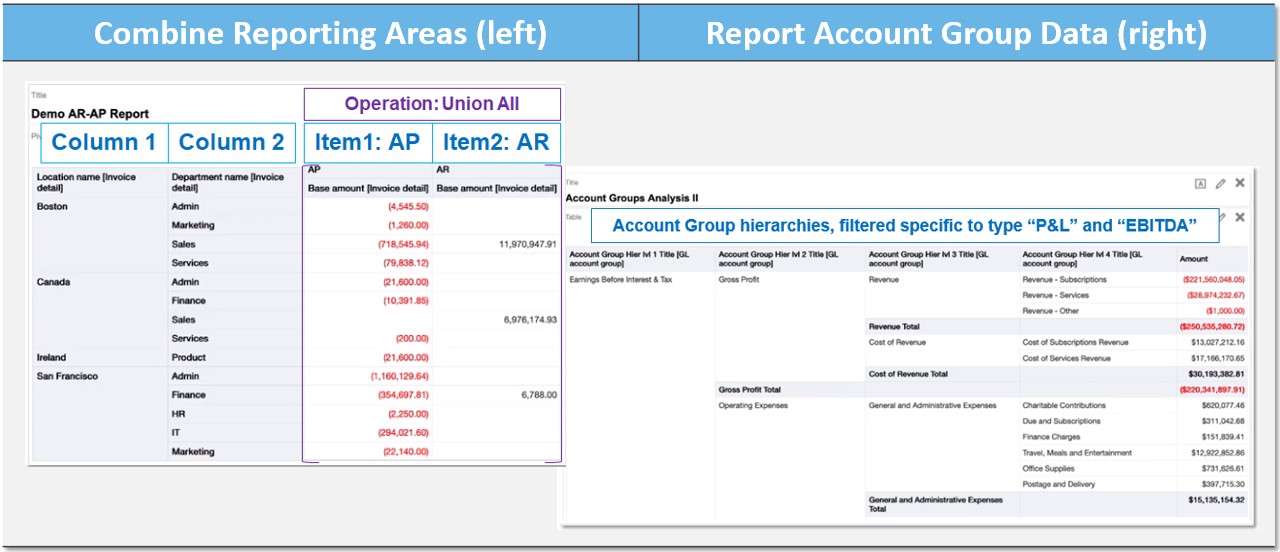This screenshot has height=552, width=1280.
Task: Click the AR Base amount column header
Action: [x=497, y=188]
